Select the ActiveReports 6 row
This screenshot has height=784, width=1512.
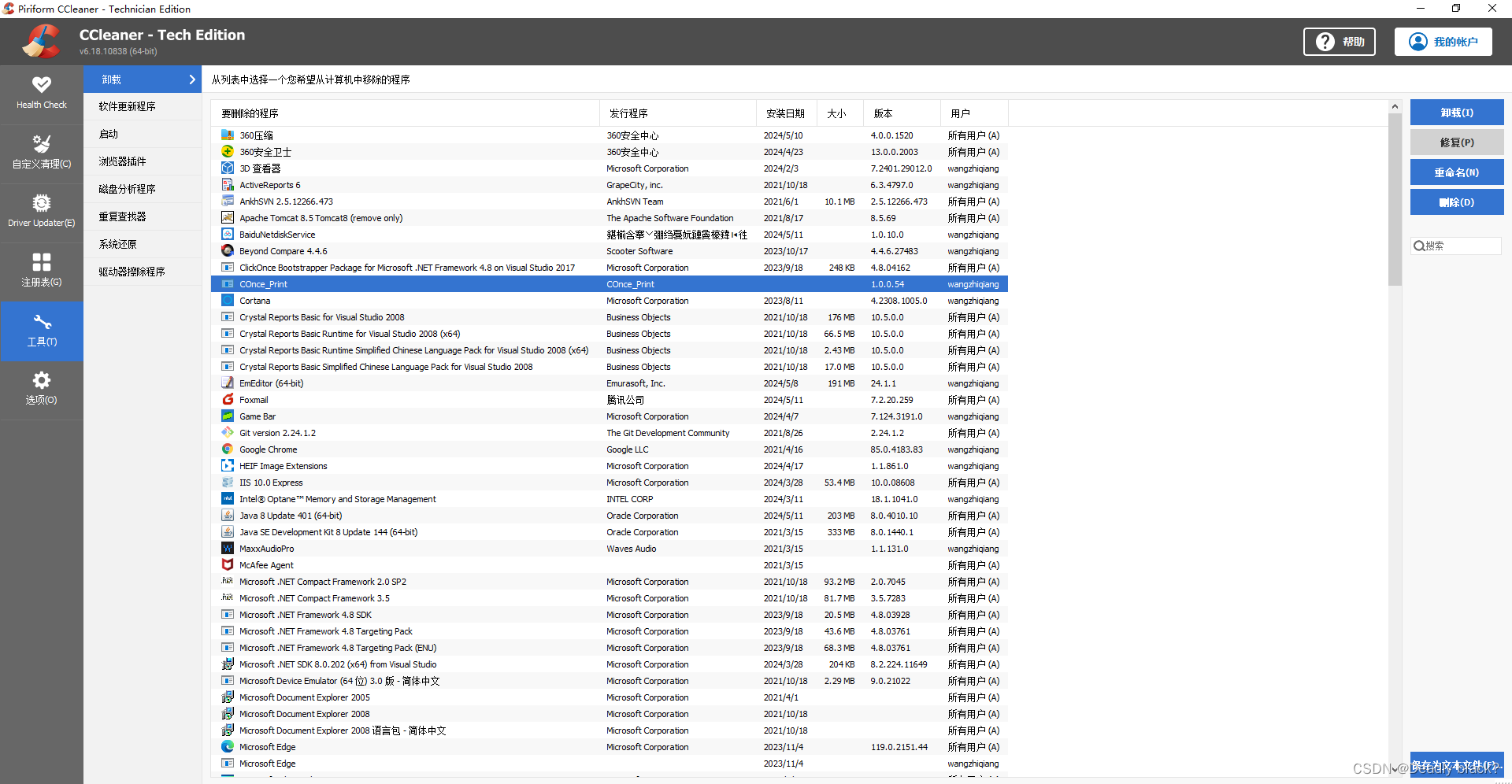(x=610, y=185)
